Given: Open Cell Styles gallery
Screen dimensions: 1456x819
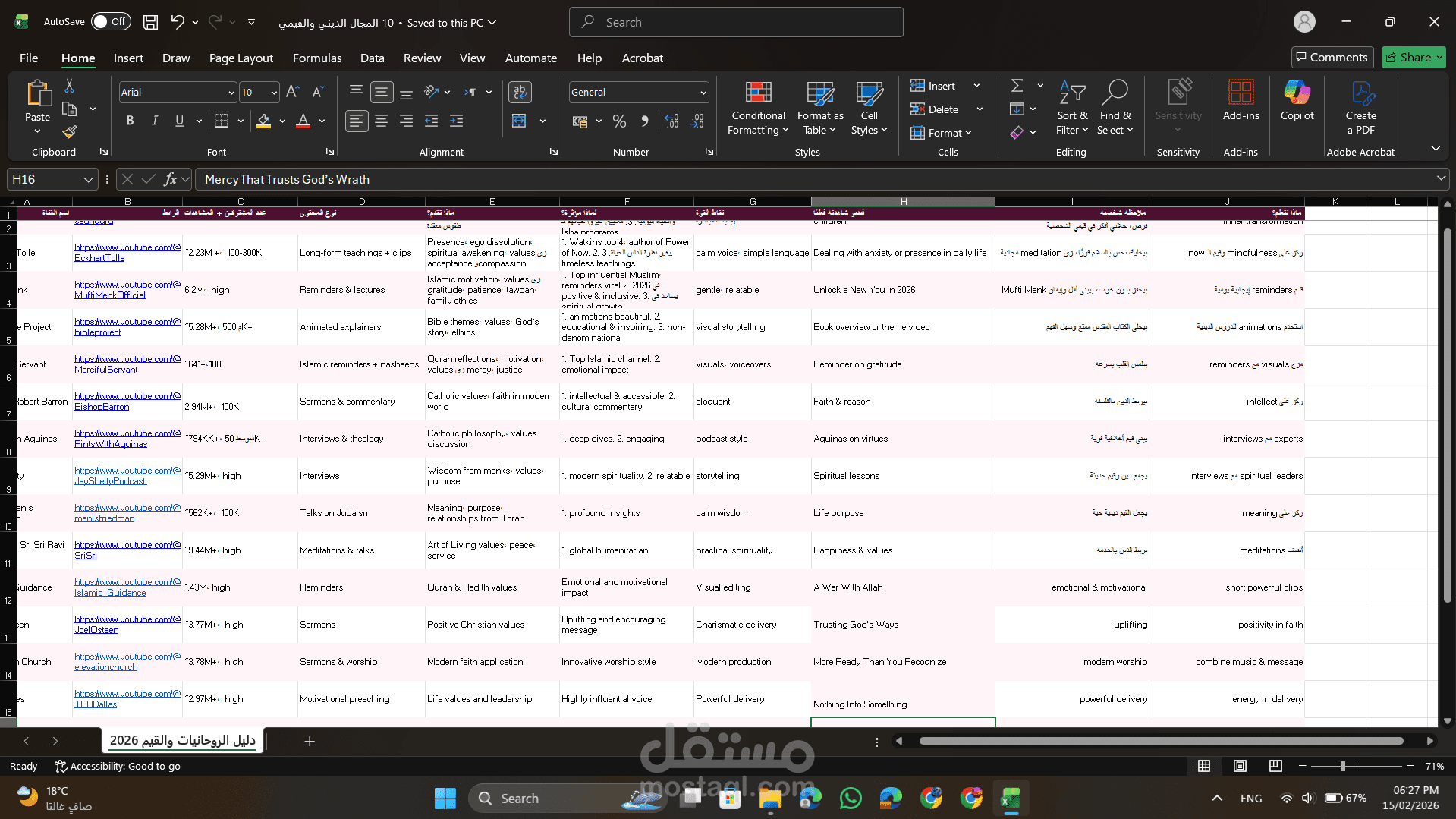Looking at the screenshot, I should tap(869, 109).
